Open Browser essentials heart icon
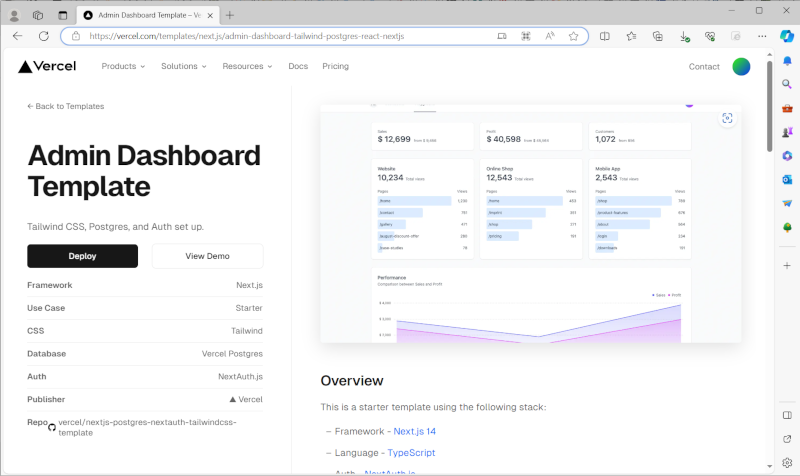The image size is (800, 476). click(710, 36)
